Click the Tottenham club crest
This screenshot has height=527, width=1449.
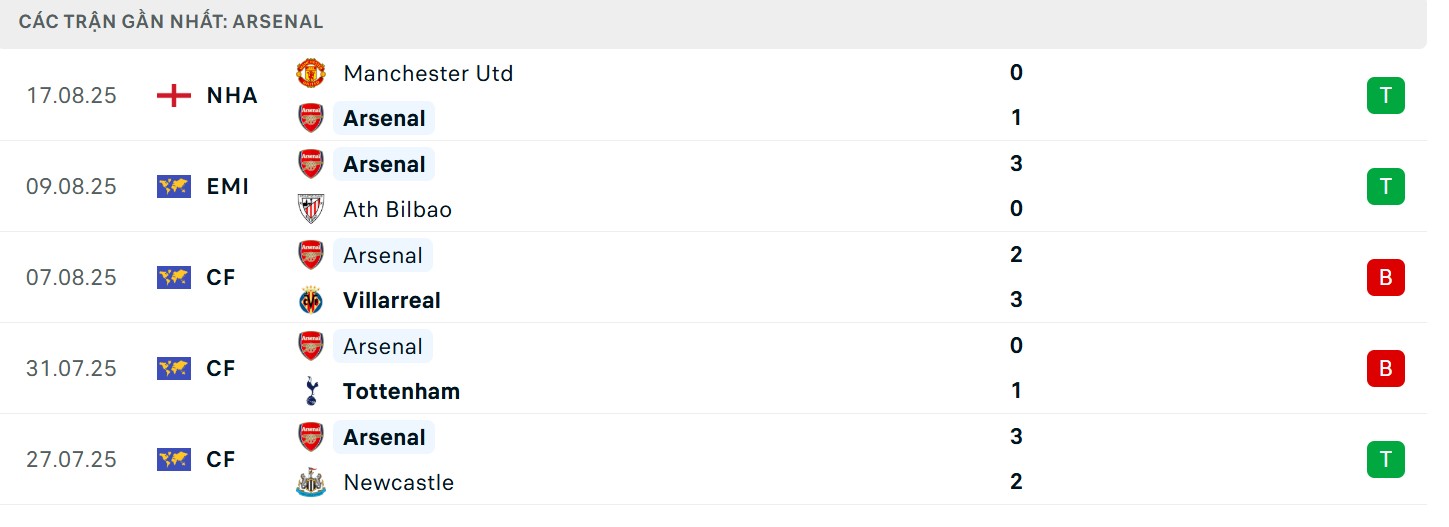click(311, 391)
